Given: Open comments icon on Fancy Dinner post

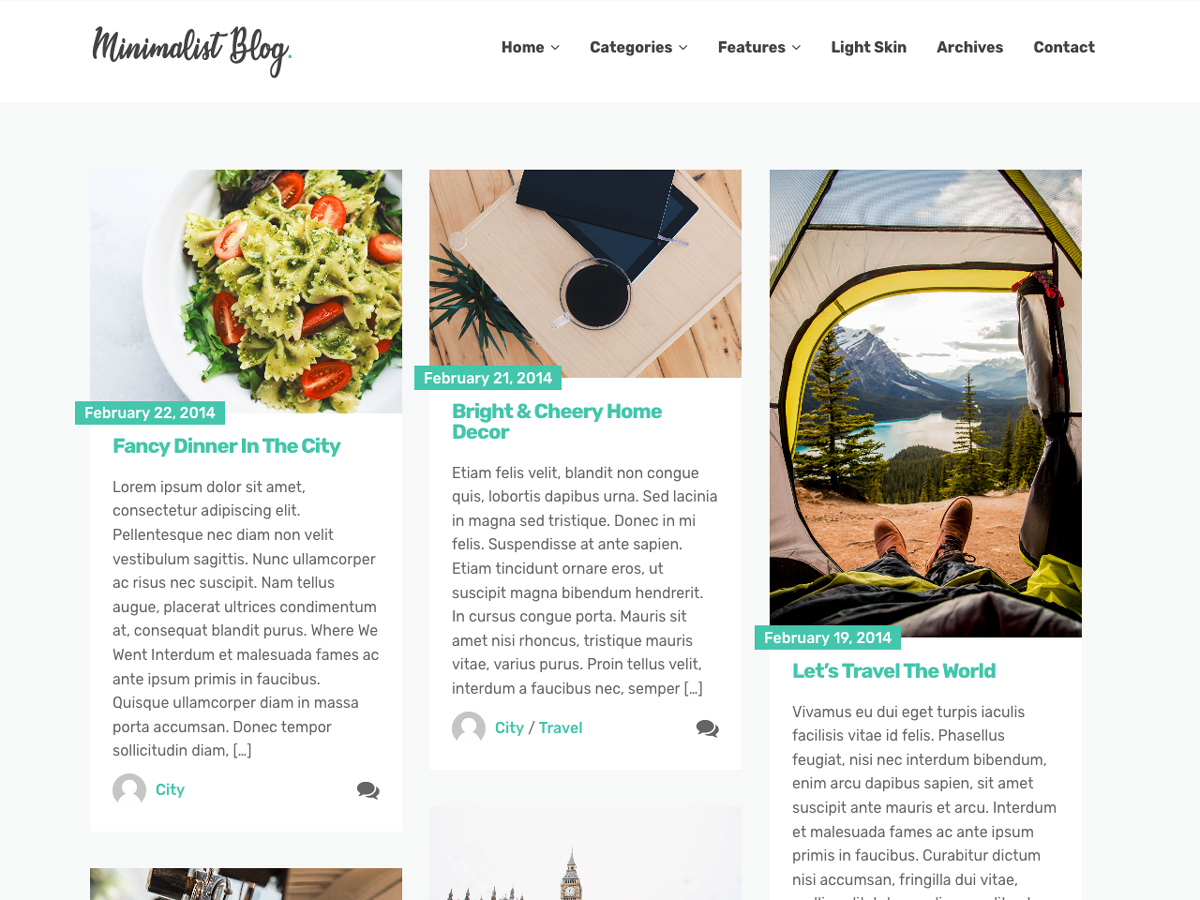Looking at the screenshot, I should click(x=368, y=790).
